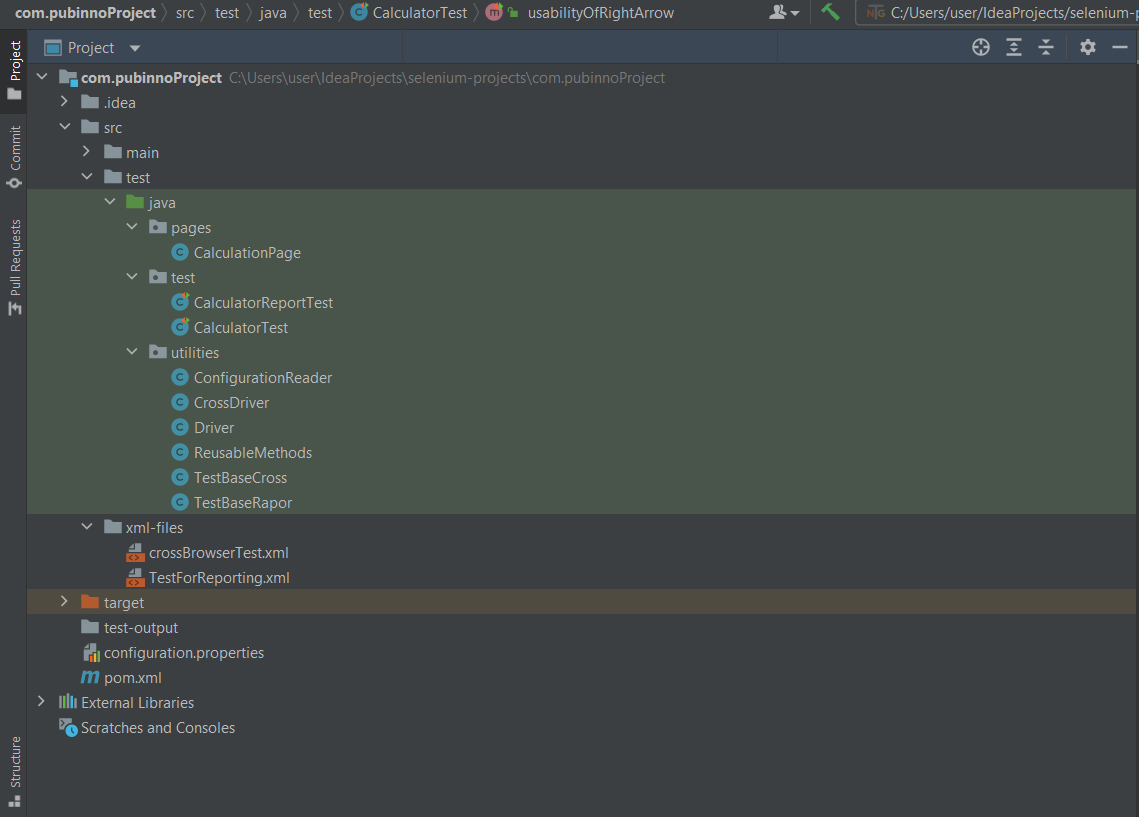Viewport: 1139px width, 817px height.
Task: Click the Scratches and Consoles icon
Action: click(68, 727)
